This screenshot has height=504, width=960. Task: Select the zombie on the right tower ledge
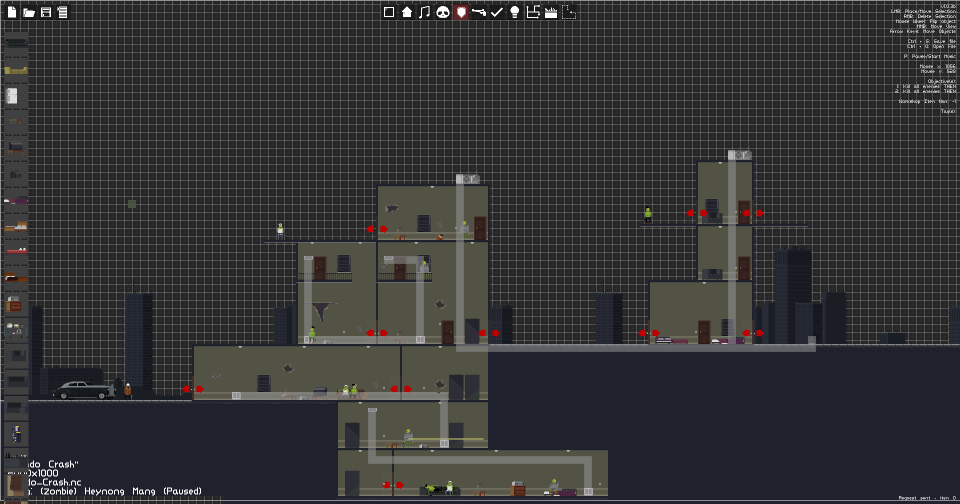click(x=648, y=216)
